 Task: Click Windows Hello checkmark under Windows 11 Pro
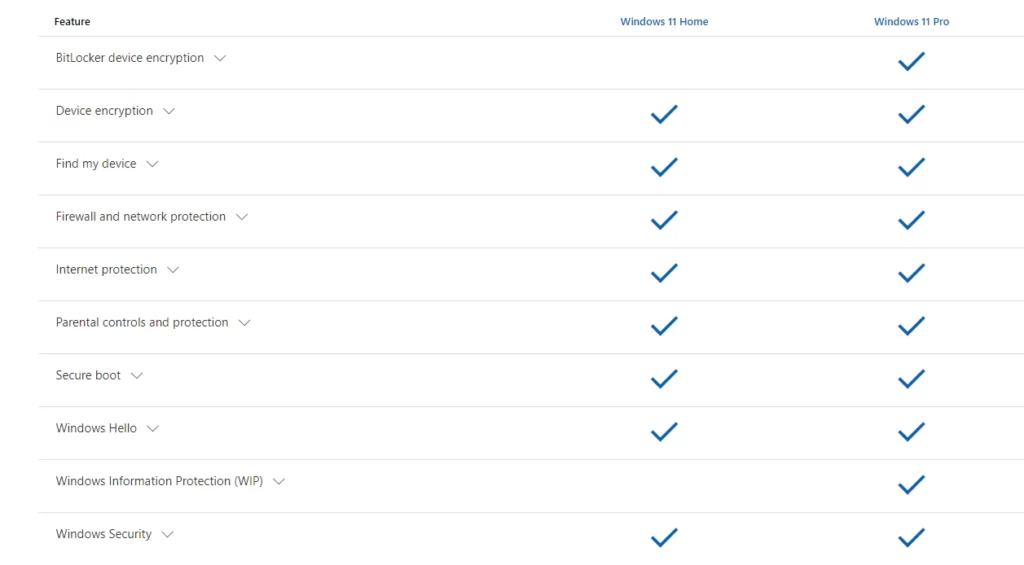(x=911, y=432)
